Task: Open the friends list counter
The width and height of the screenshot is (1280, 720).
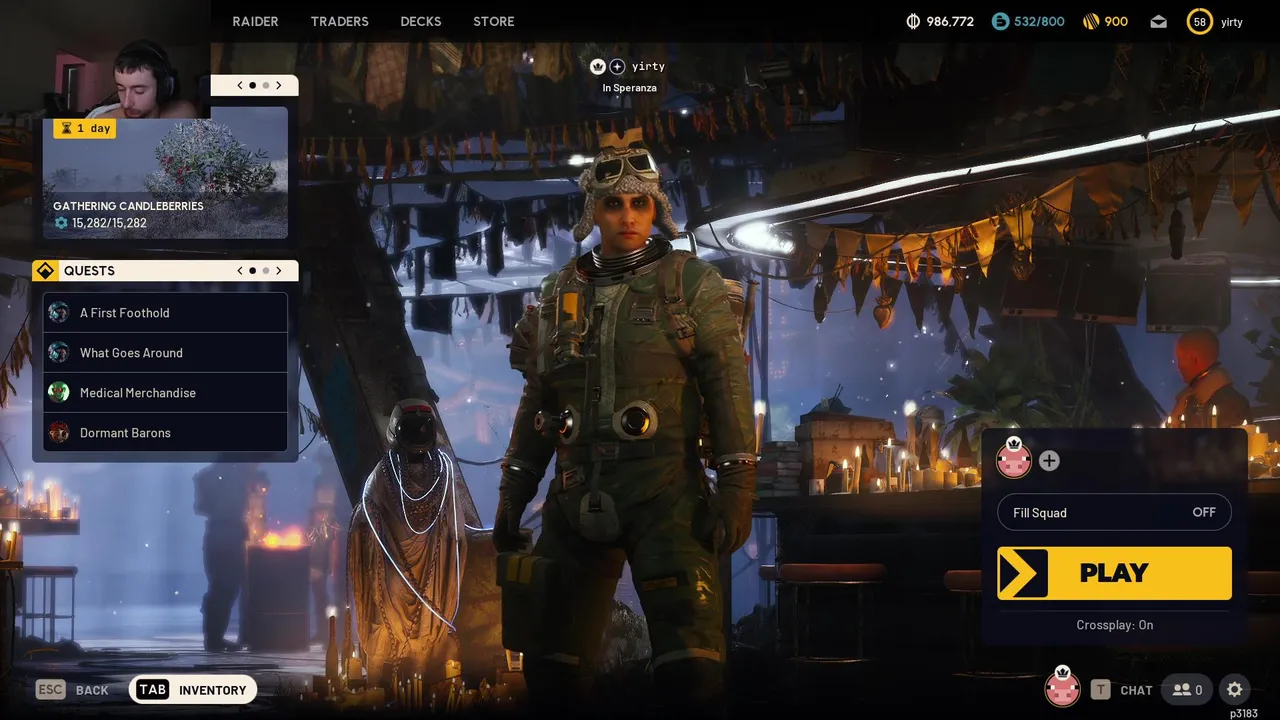Action: [1187, 689]
